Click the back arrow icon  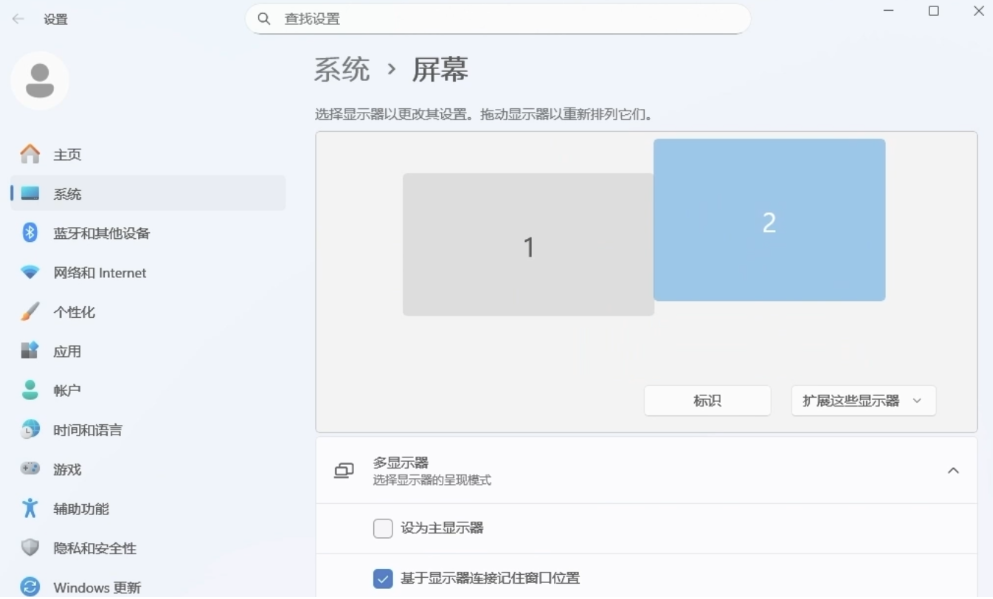[x=18, y=19]
